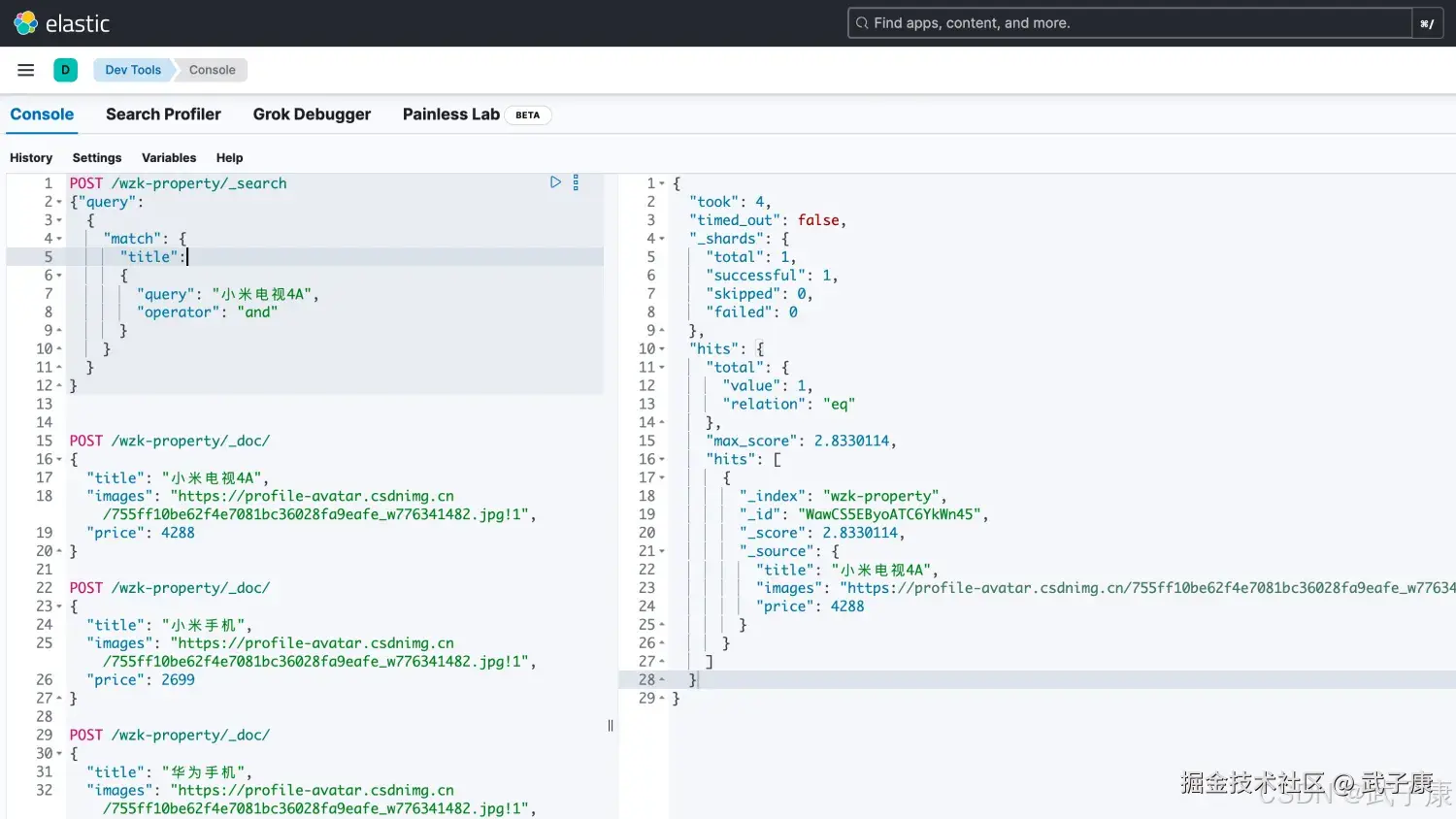This screenshot has width=1456, height=819.
Task: Open the request actions kebab menu
Action: pos(576,181)
